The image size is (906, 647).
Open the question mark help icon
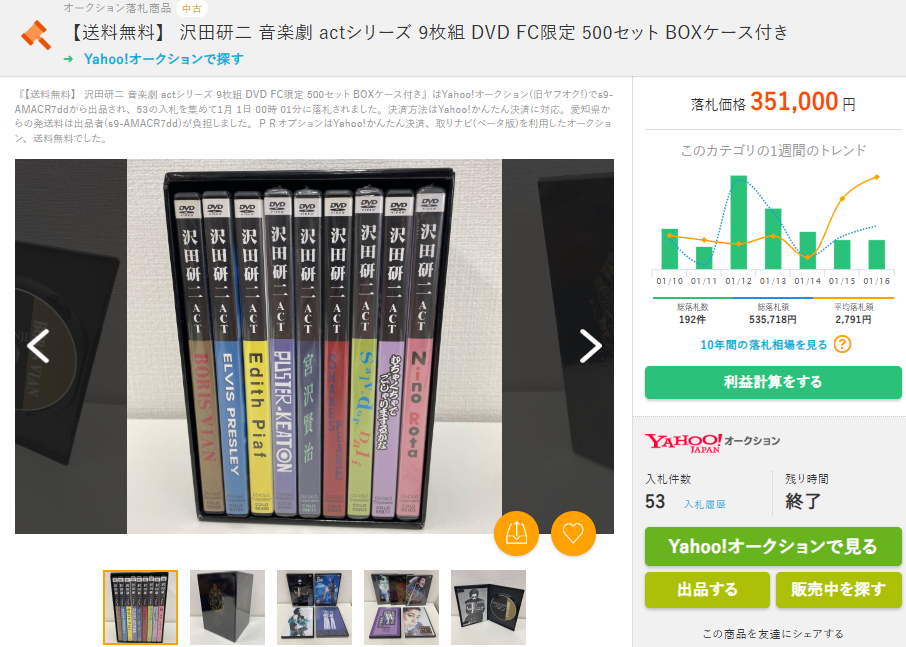pos(842,345)
